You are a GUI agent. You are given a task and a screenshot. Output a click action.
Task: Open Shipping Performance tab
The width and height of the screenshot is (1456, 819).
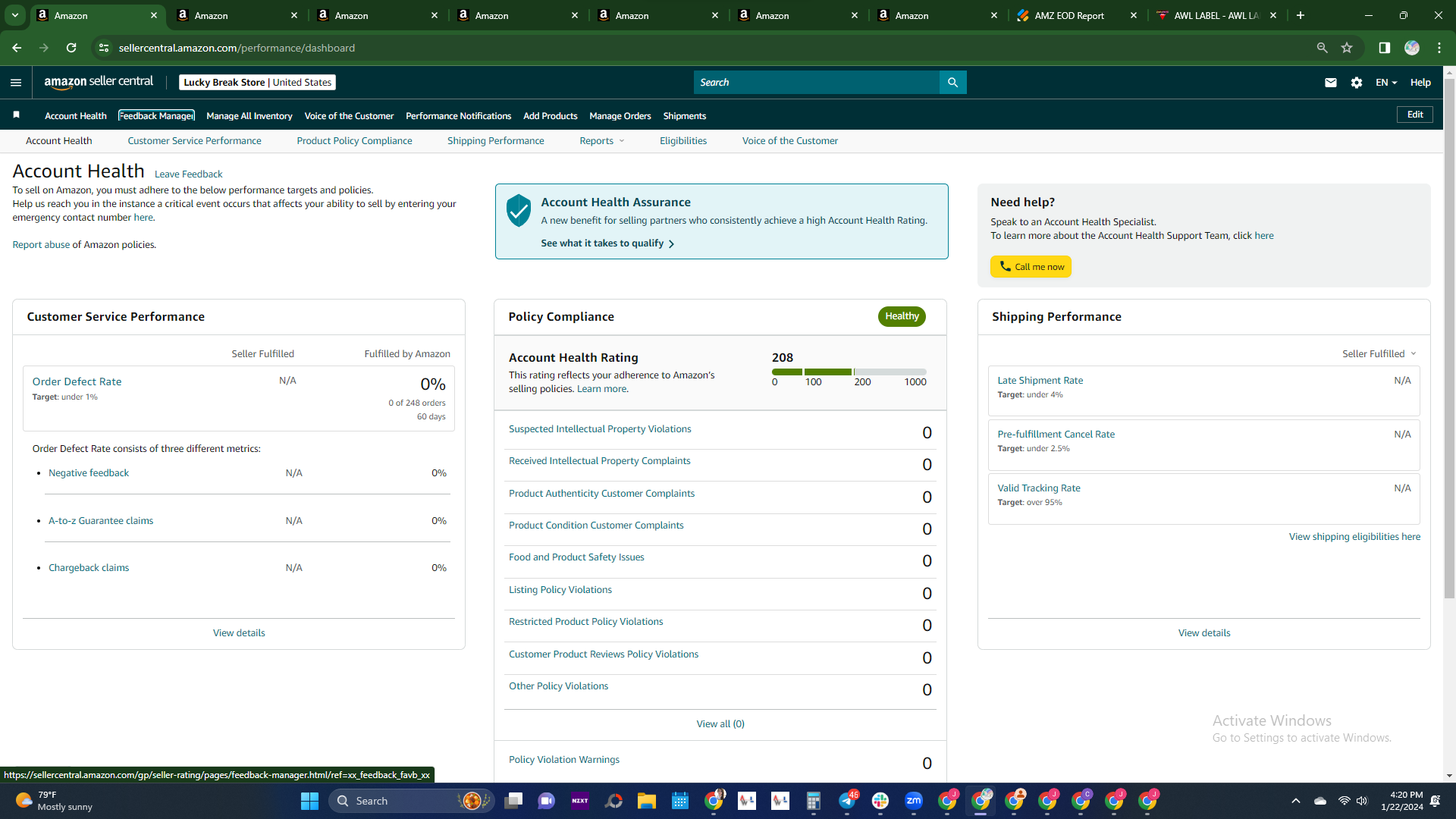pos(495,141)
